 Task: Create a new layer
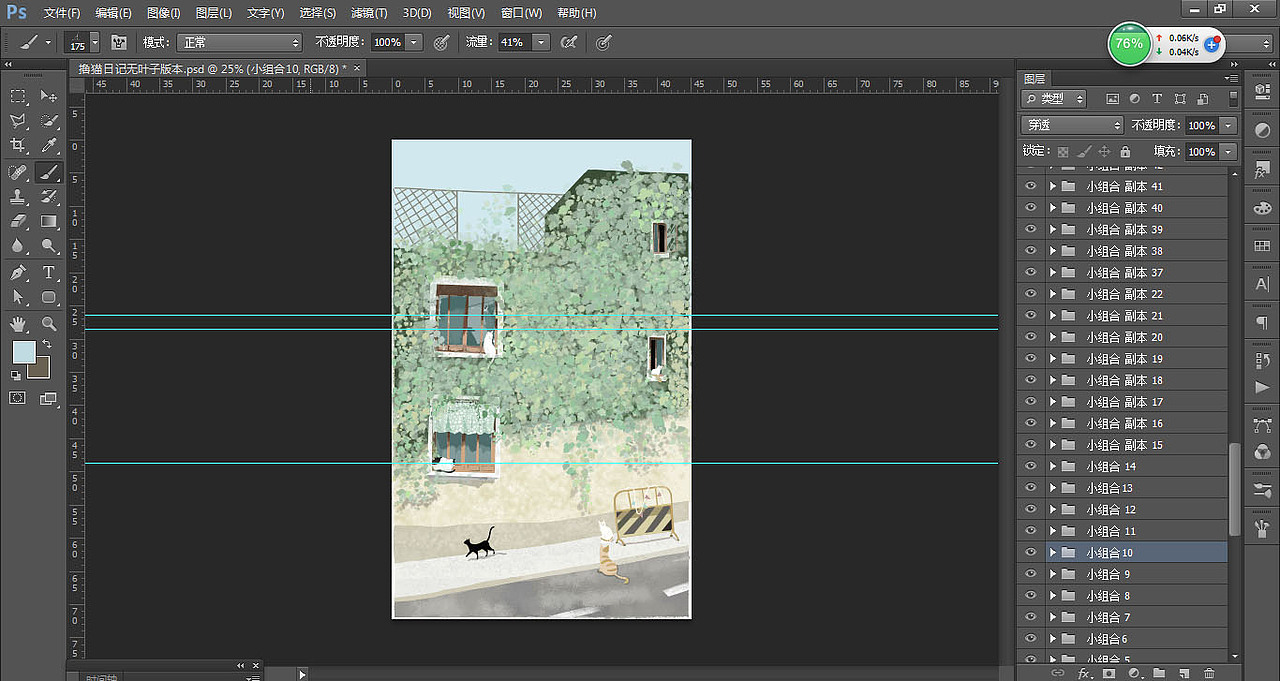click(x=1184, y=673)
